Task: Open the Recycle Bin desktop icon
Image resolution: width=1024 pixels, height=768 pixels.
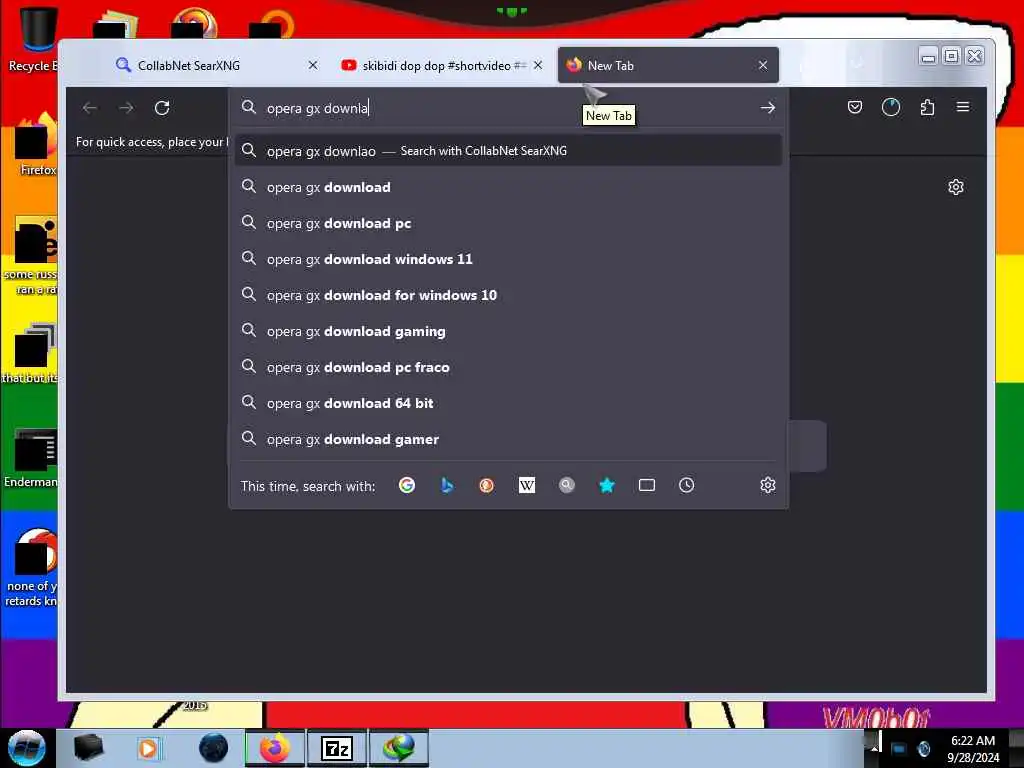Action: click(33, 39)
